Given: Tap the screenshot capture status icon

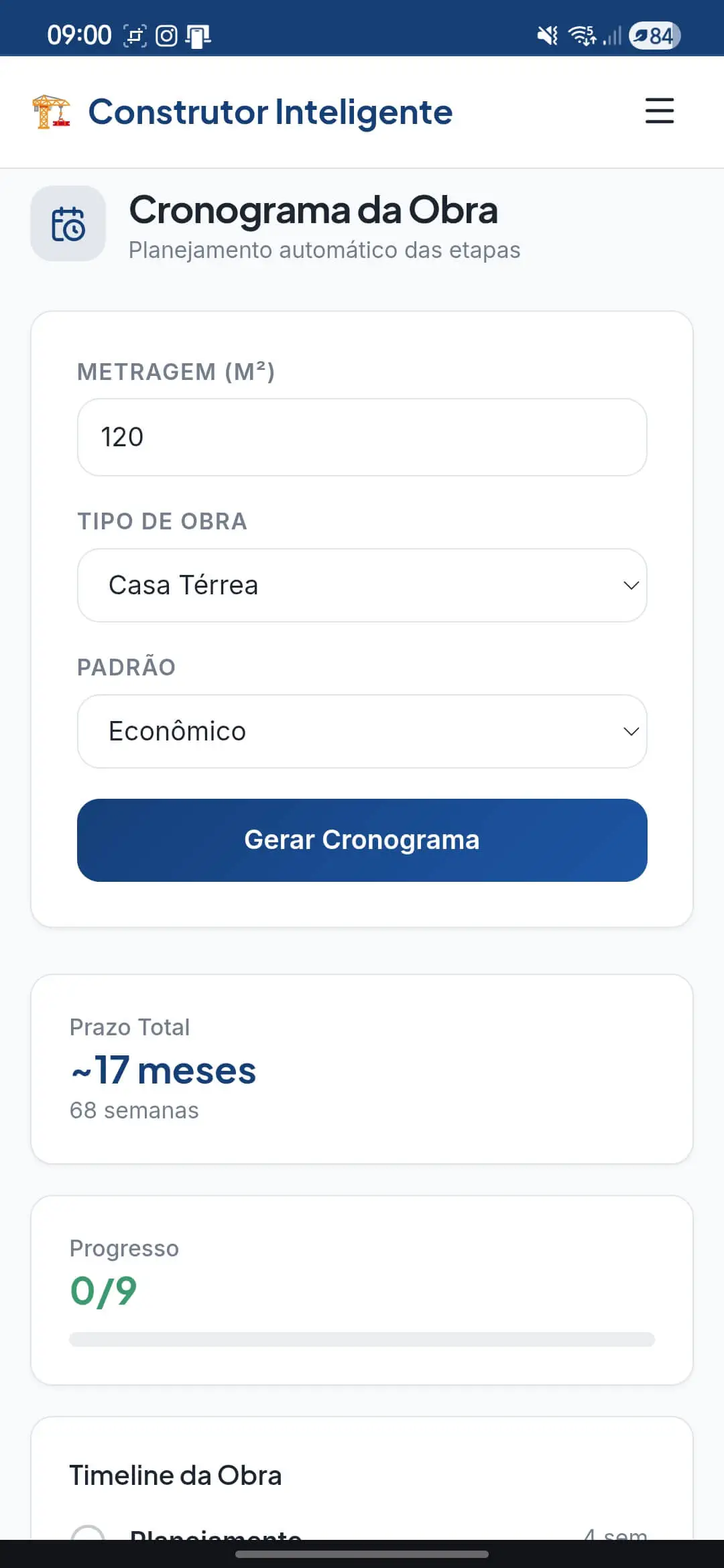Looking at the screenshot, I should [135, 36].
